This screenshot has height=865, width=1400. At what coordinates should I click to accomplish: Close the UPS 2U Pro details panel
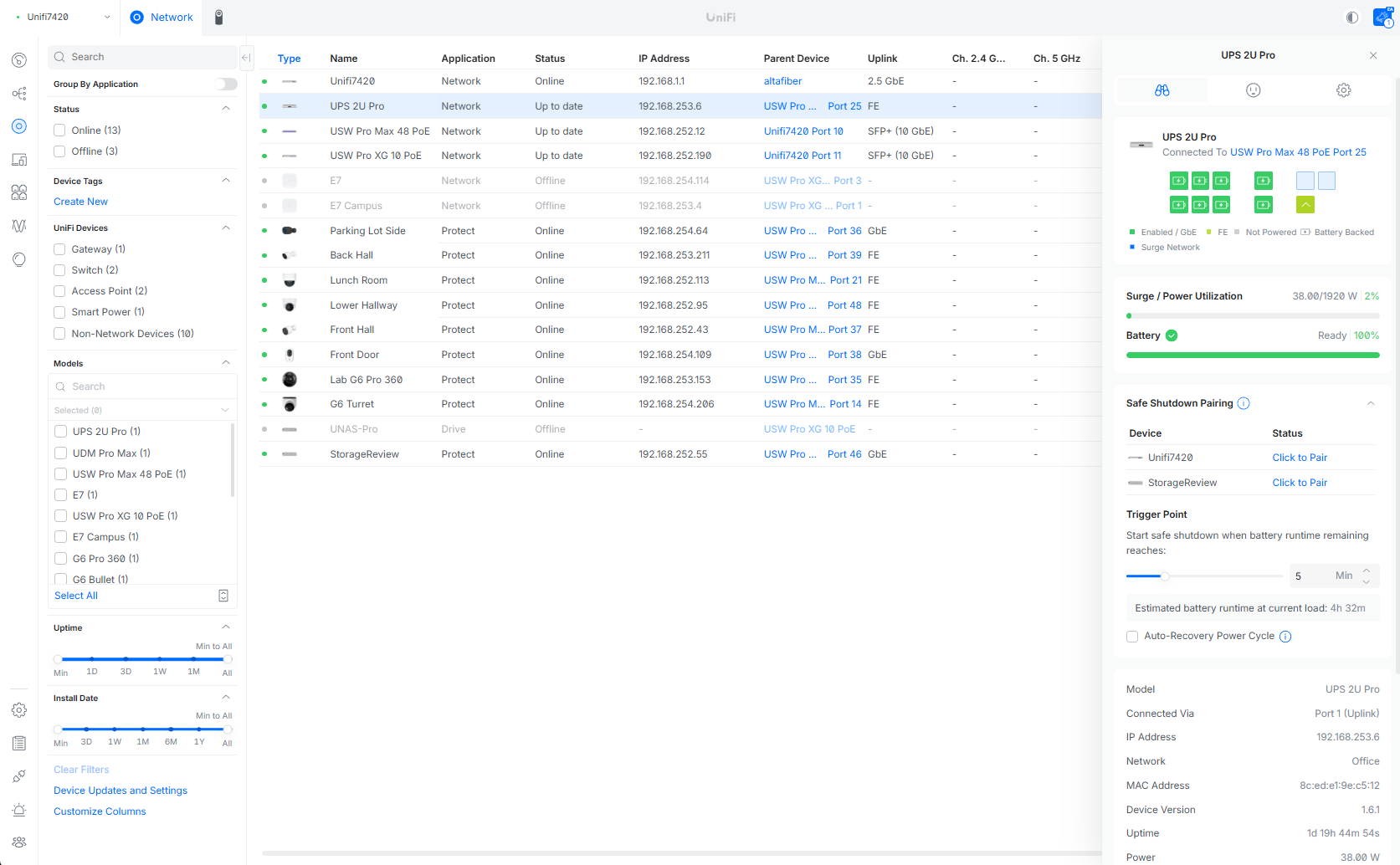click(1373, 55)
